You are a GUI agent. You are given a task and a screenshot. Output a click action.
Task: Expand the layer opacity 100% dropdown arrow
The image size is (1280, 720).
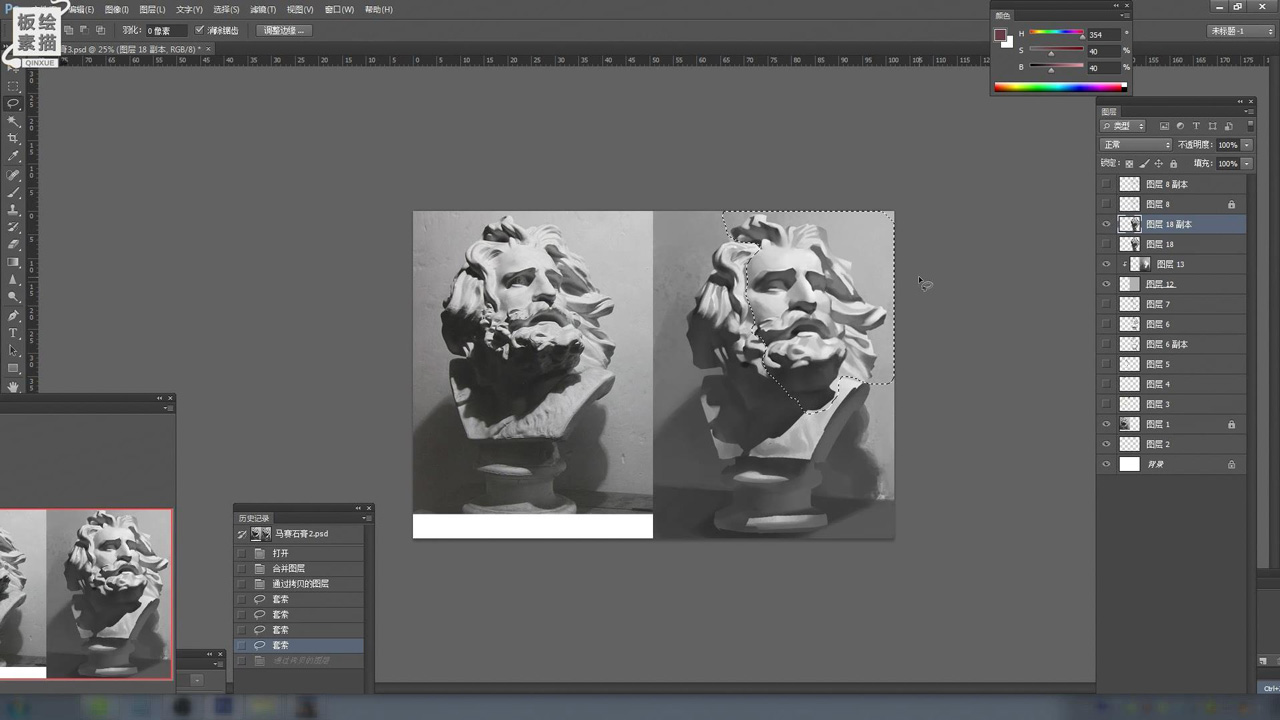[x=1247, y=145]
